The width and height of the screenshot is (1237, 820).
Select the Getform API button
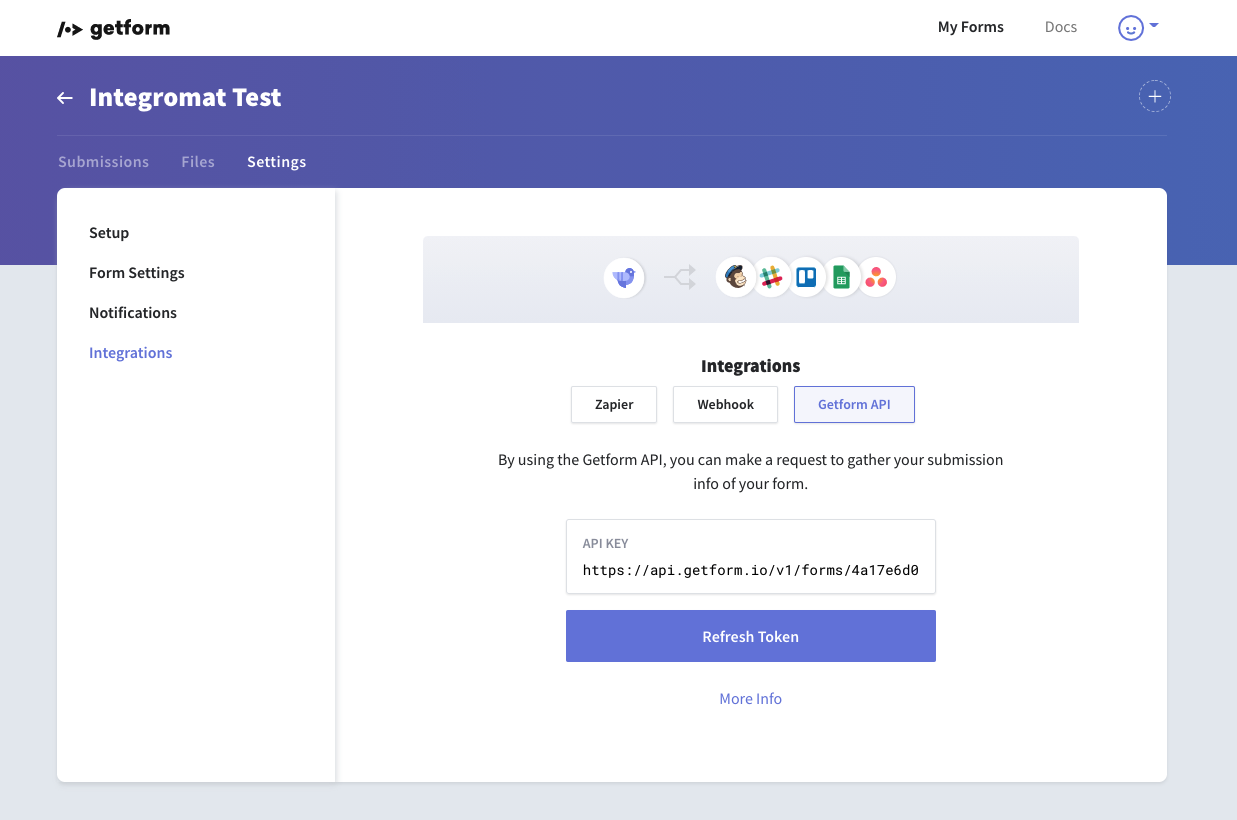(854, 404)
